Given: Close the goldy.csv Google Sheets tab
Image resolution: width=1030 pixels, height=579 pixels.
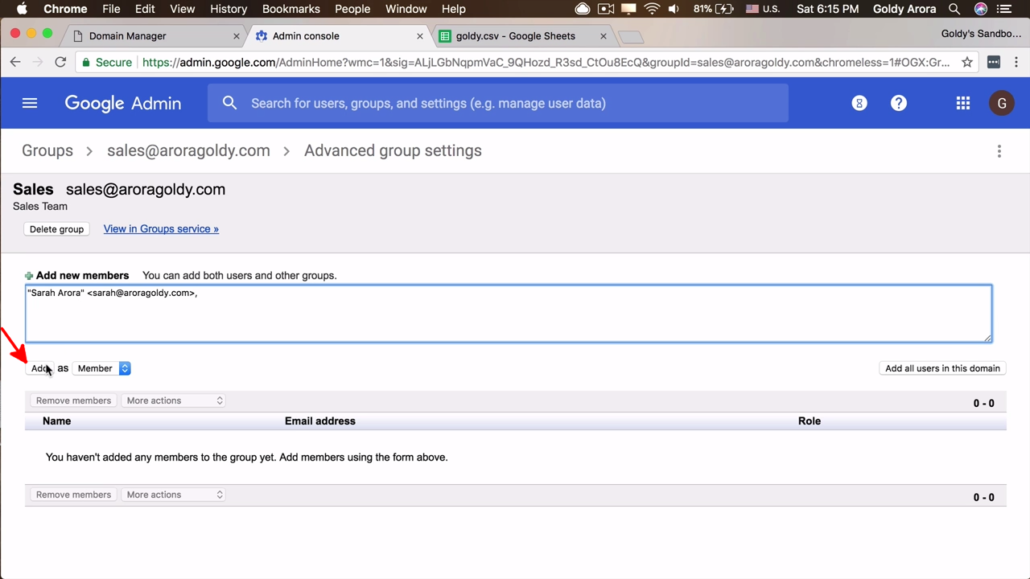Looking at the screenshot, I should coord(603,36).
